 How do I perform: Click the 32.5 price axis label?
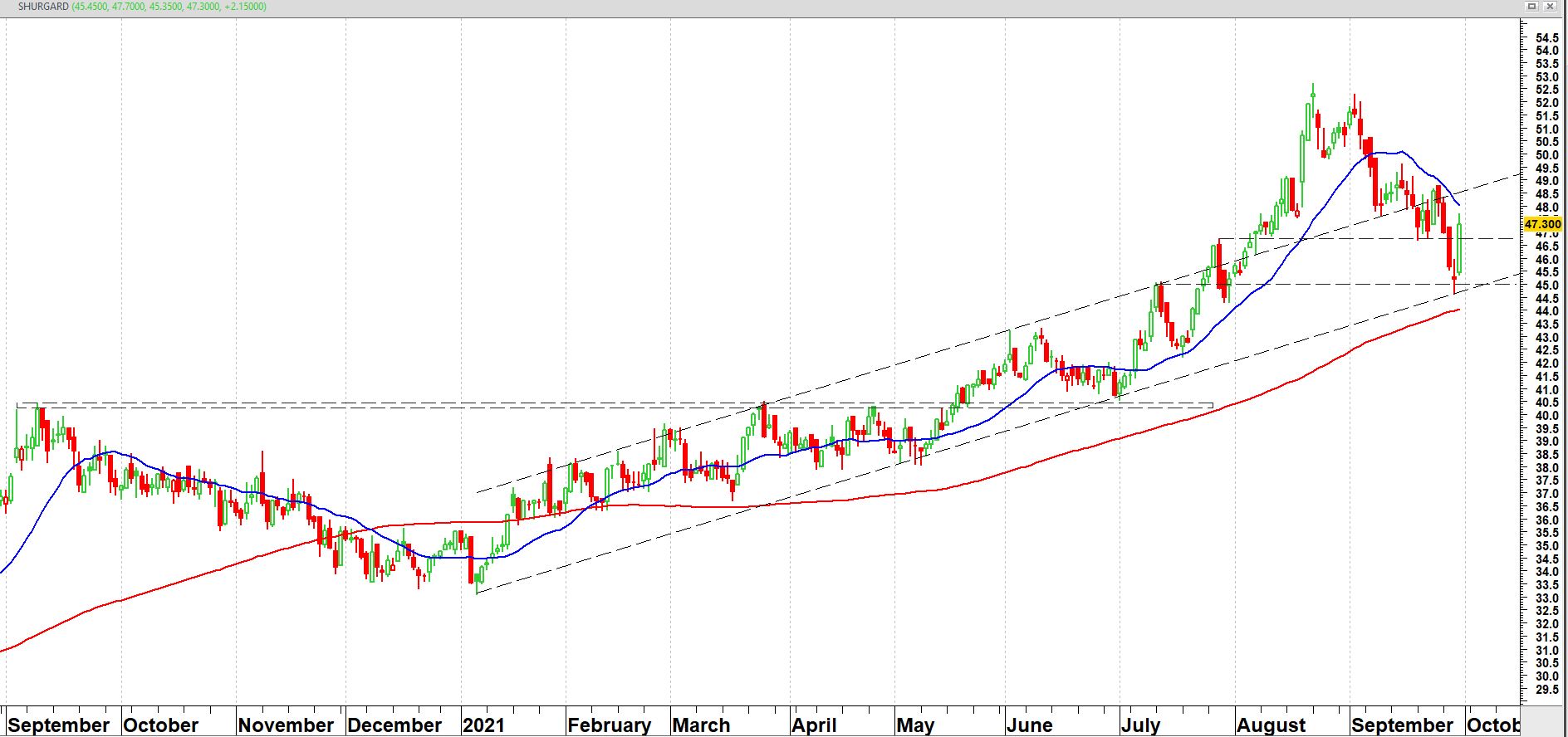click(x=1547, y=611)
